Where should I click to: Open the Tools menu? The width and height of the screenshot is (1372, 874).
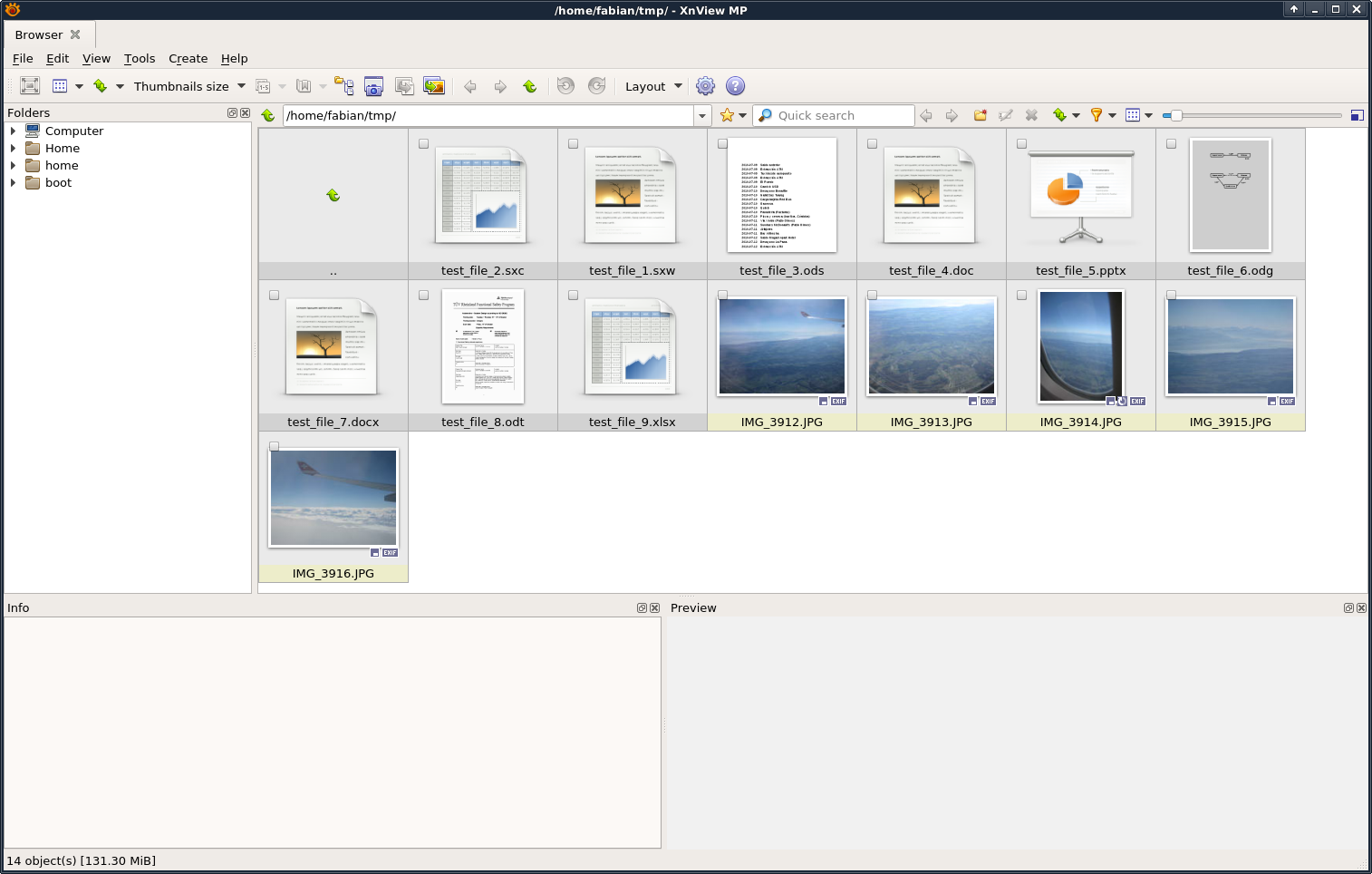140,59
